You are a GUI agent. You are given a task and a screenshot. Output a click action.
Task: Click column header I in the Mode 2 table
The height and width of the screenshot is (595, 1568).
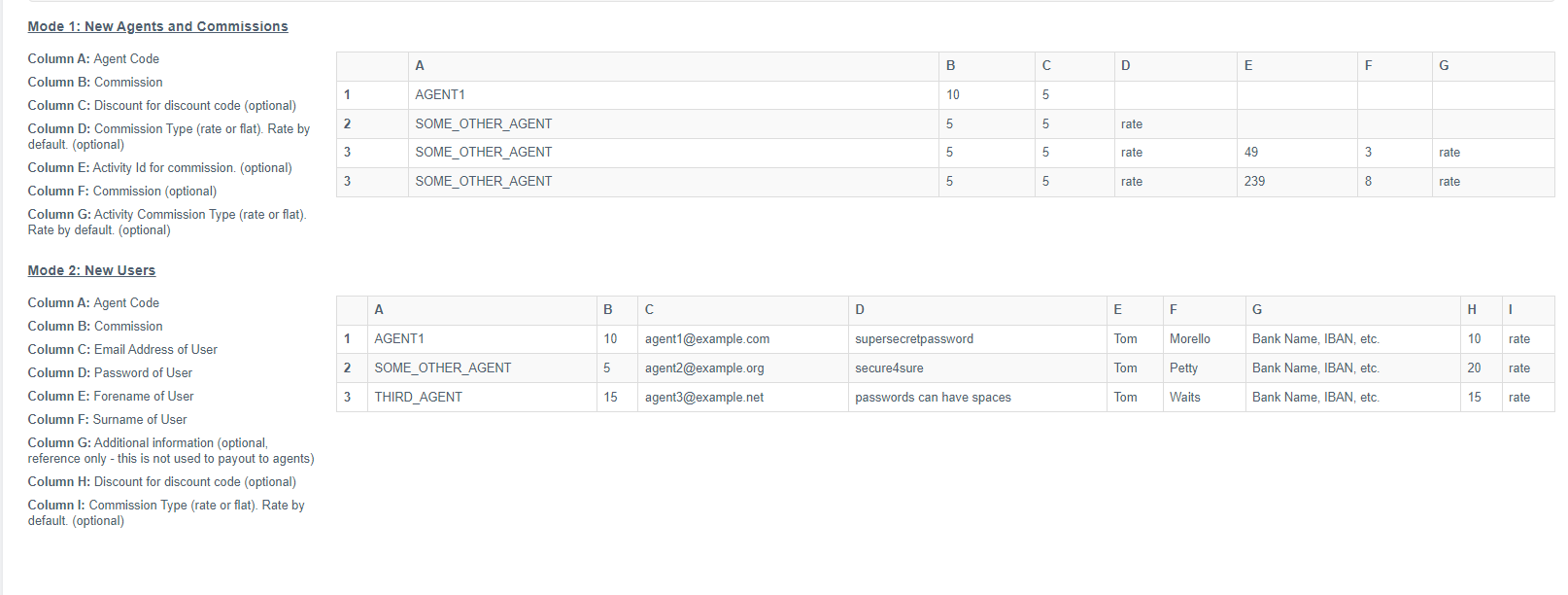(1528, 310)
